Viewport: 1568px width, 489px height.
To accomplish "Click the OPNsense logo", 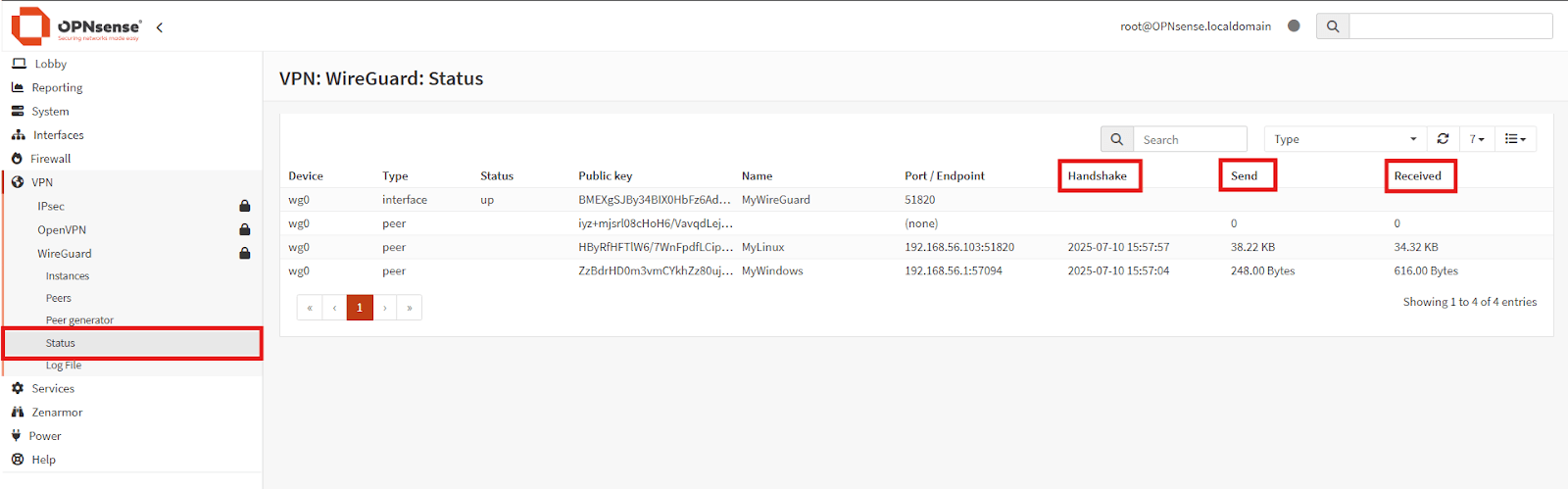I will click(76, 26).
